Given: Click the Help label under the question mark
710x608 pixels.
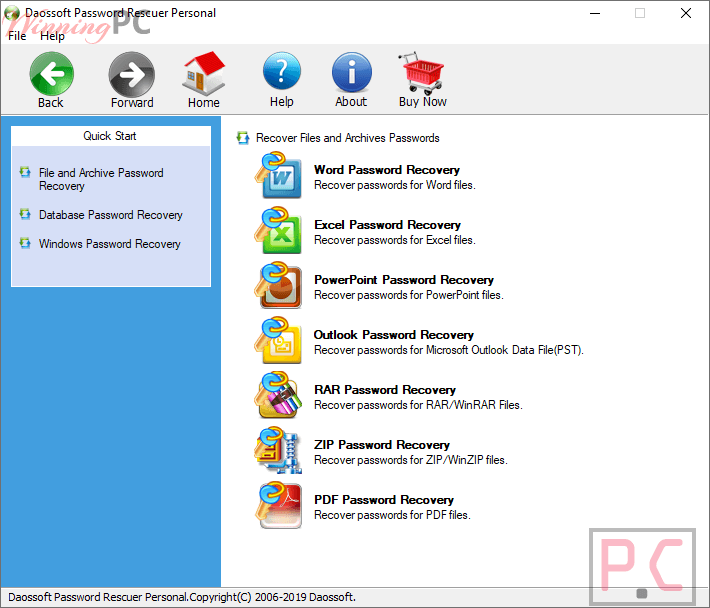Looking at the screenshot, I should [282, 102].
